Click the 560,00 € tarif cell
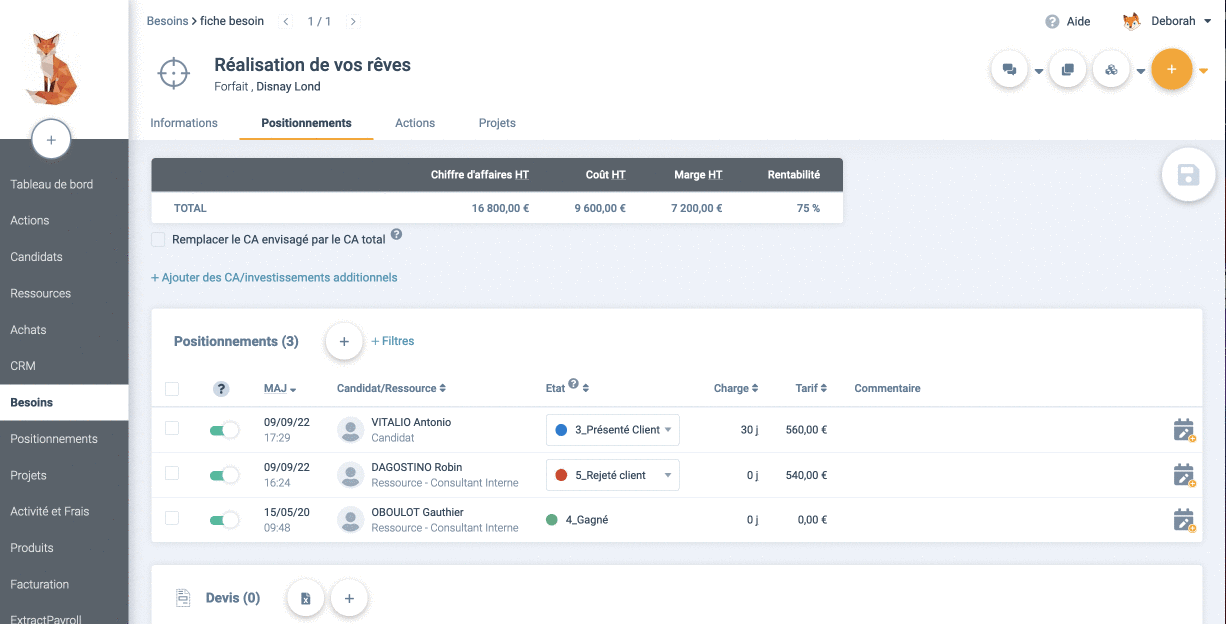The image size is (1226, 624). (806, 430)
